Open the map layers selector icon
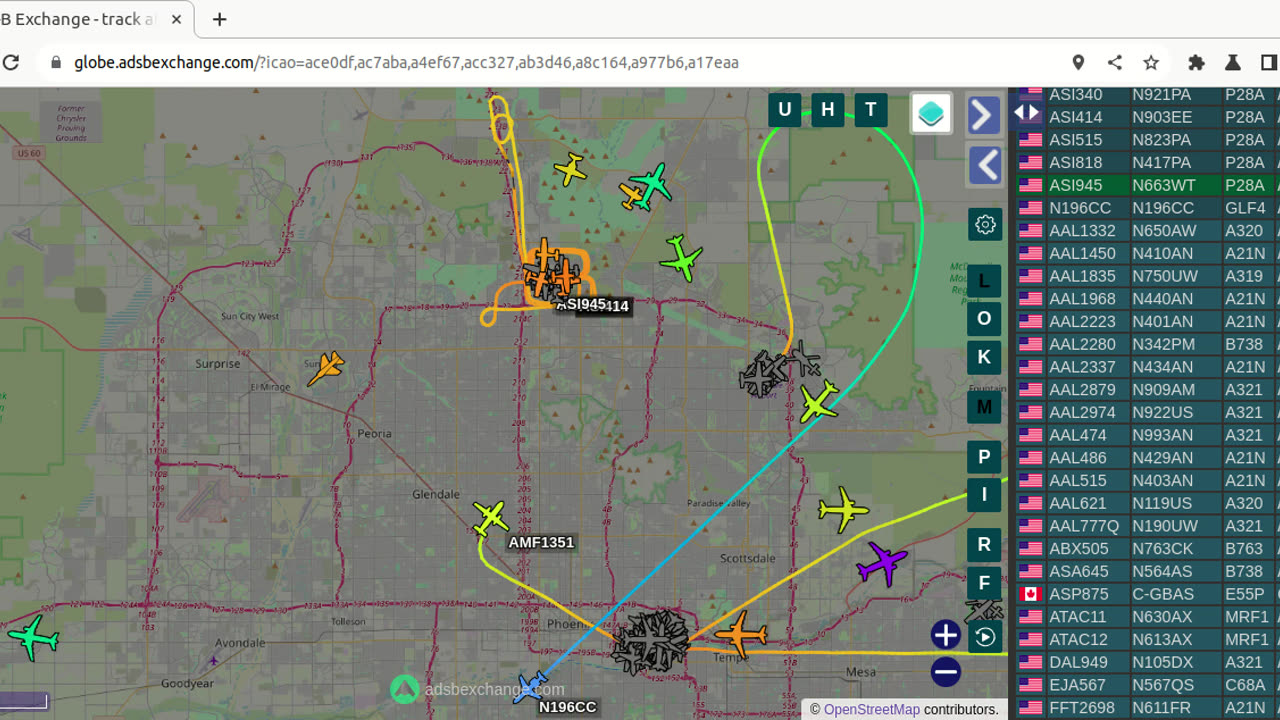 [931, 113]
